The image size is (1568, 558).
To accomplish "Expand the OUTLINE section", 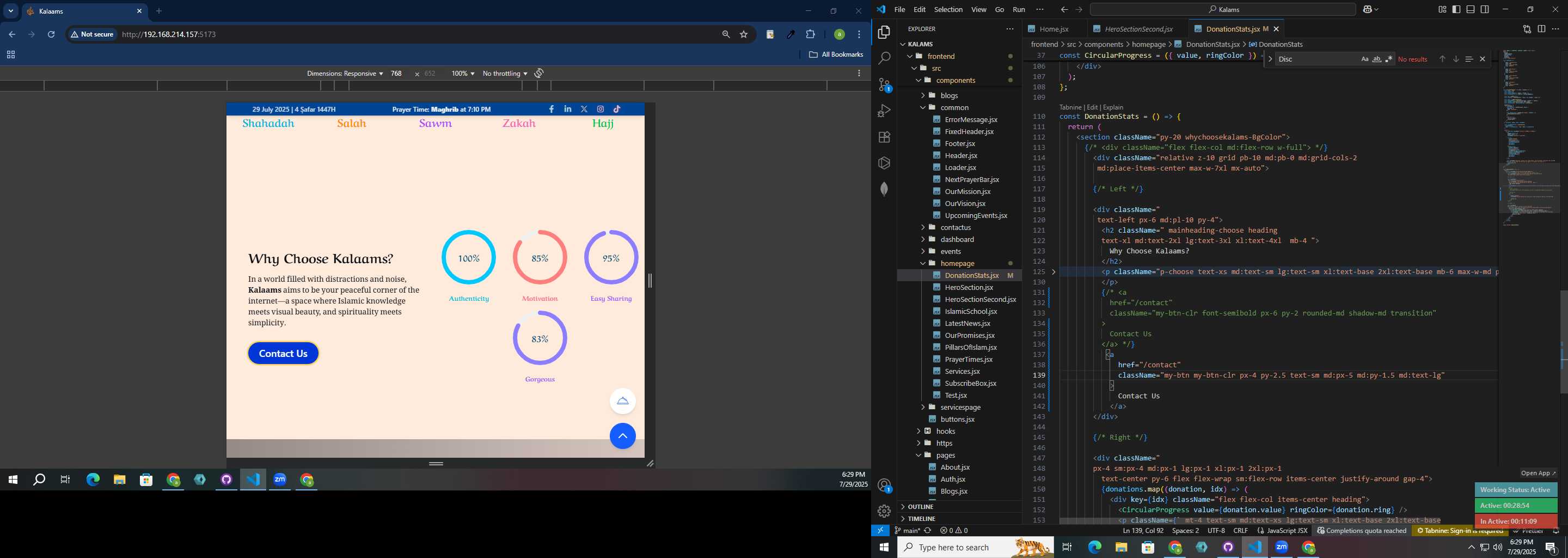I will point(920,507).
